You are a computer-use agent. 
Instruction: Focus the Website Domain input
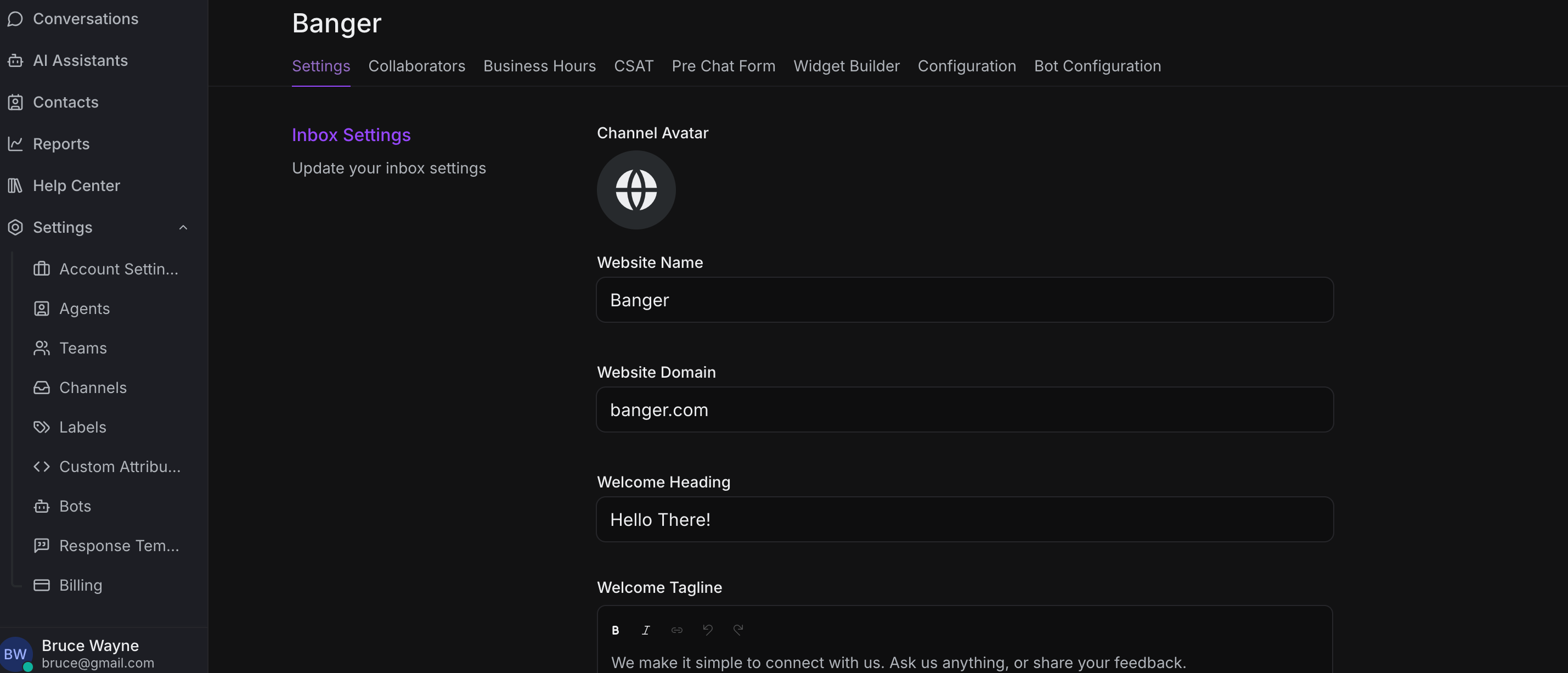(x=964, y=410)
